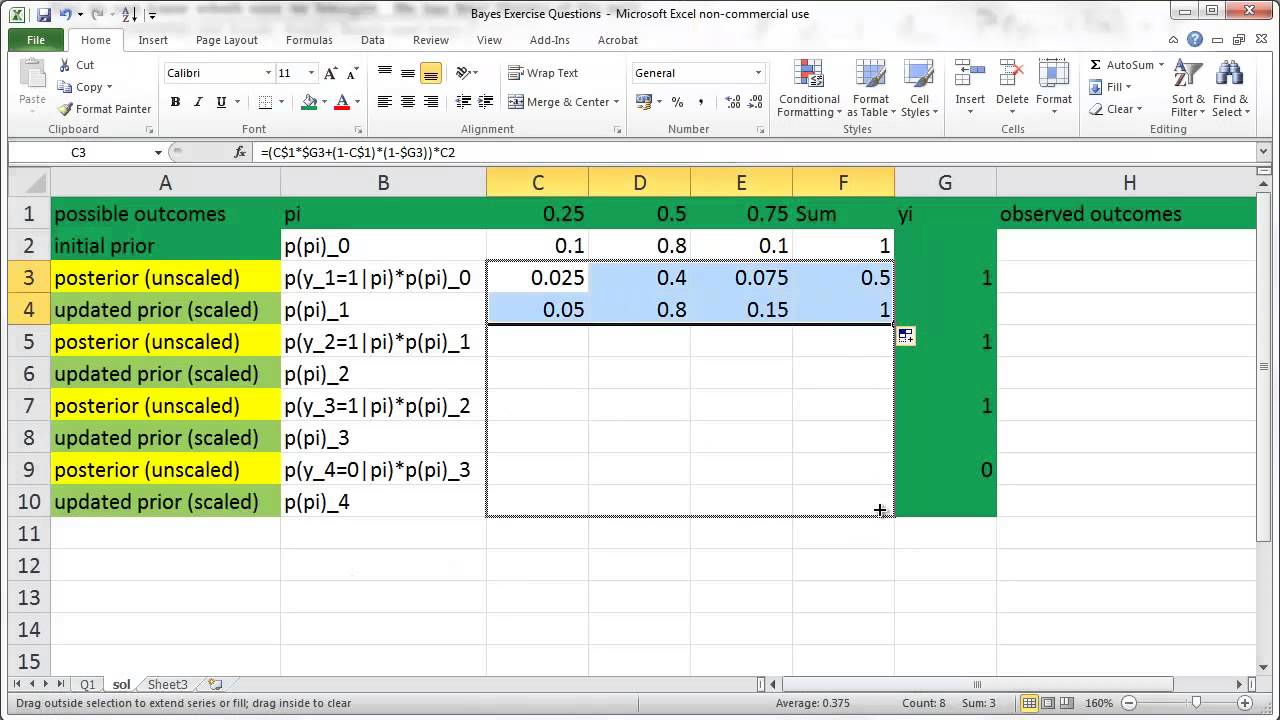Click the Comma Style icon
Screen dimensions: 1280x720
point(700,101)
